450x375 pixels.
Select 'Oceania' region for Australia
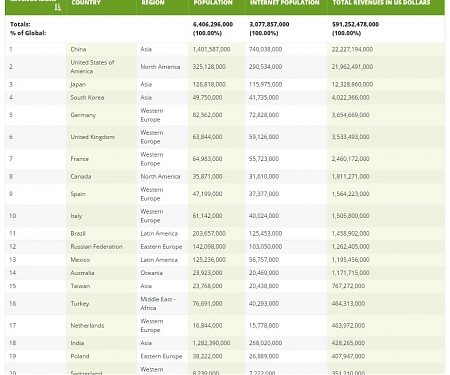click(152, 273)
